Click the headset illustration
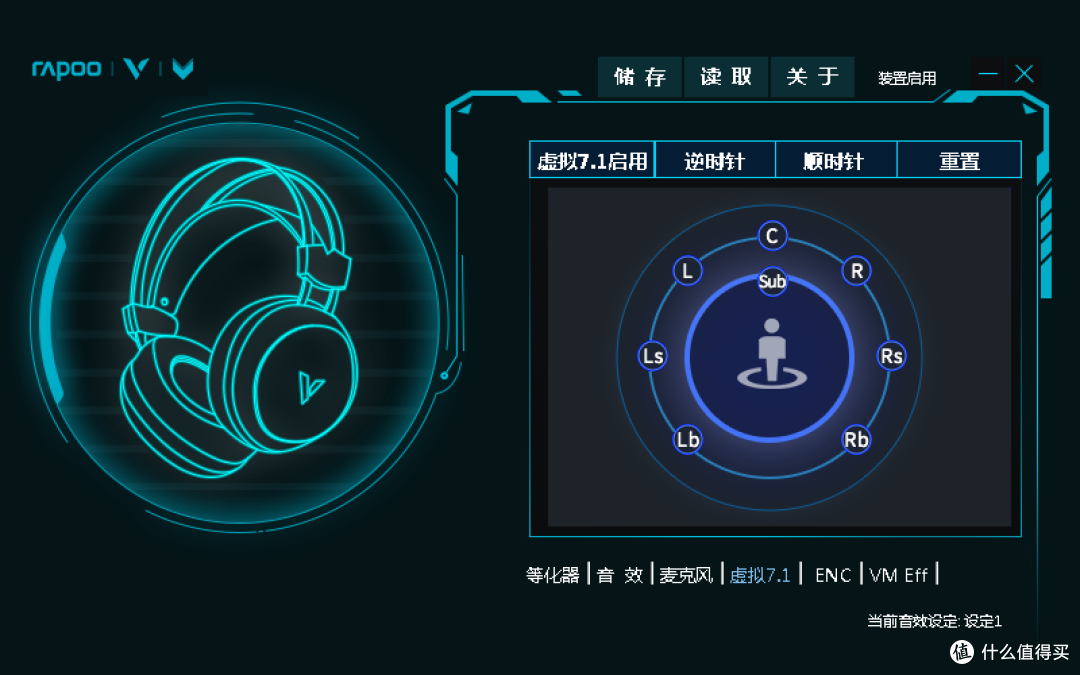This screenshot has height=675, width=1080. [x=239, y=317]
